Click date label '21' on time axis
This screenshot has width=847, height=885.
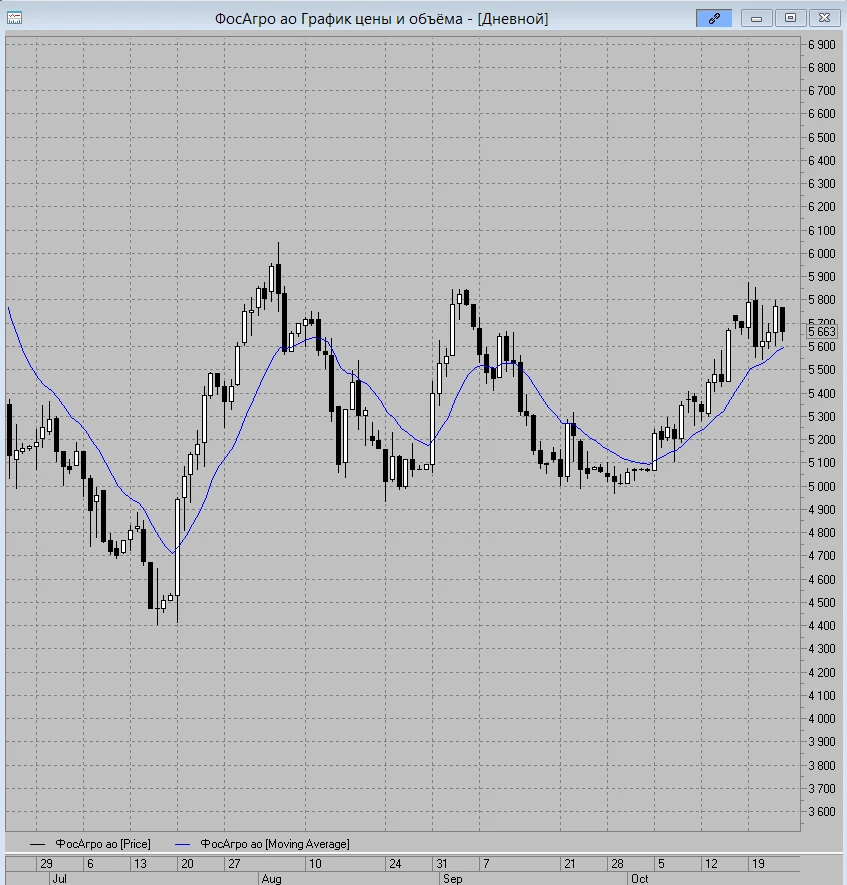click(x=570, y=864)
